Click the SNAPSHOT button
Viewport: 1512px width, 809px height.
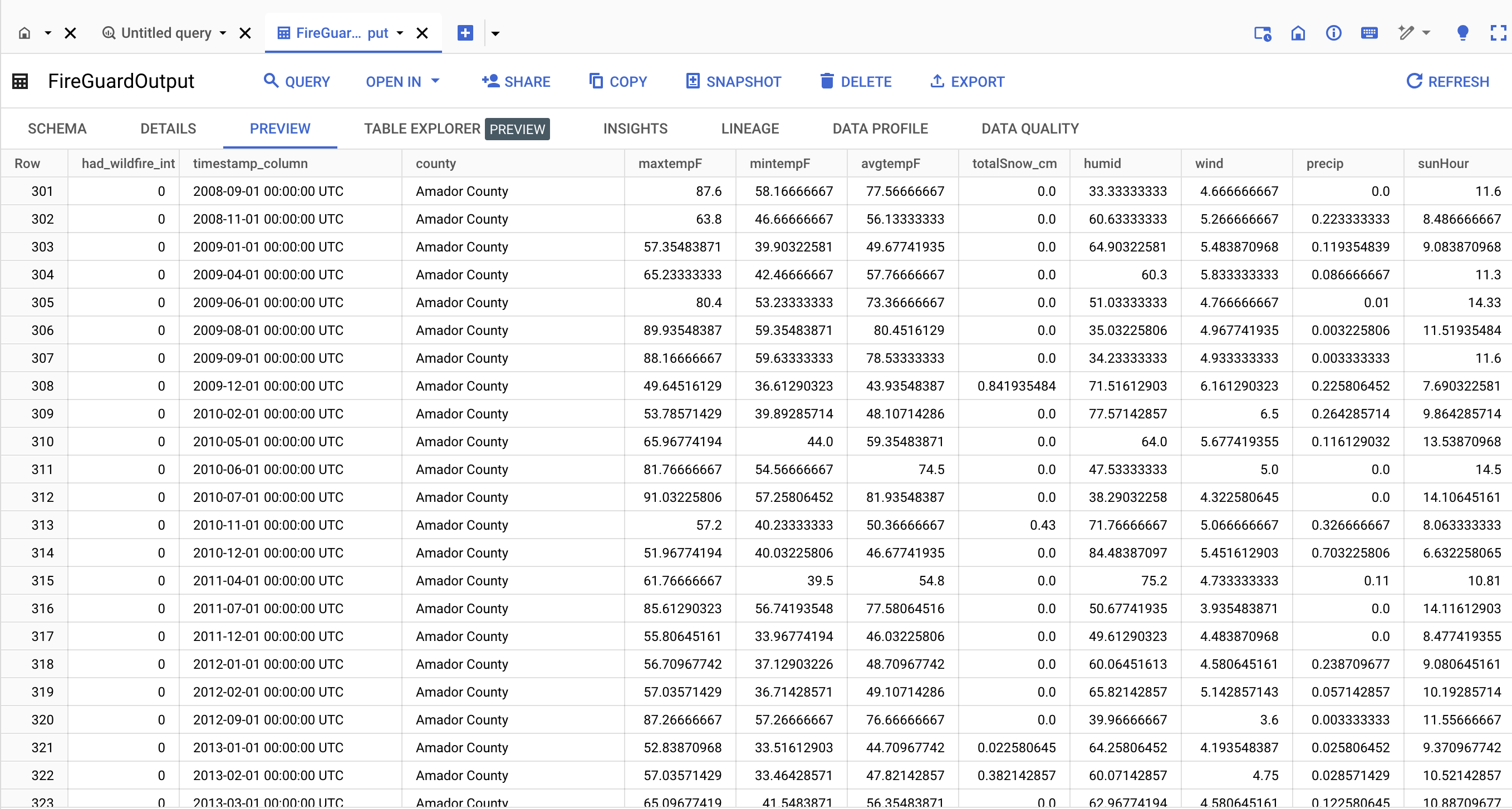click(734, 82)
